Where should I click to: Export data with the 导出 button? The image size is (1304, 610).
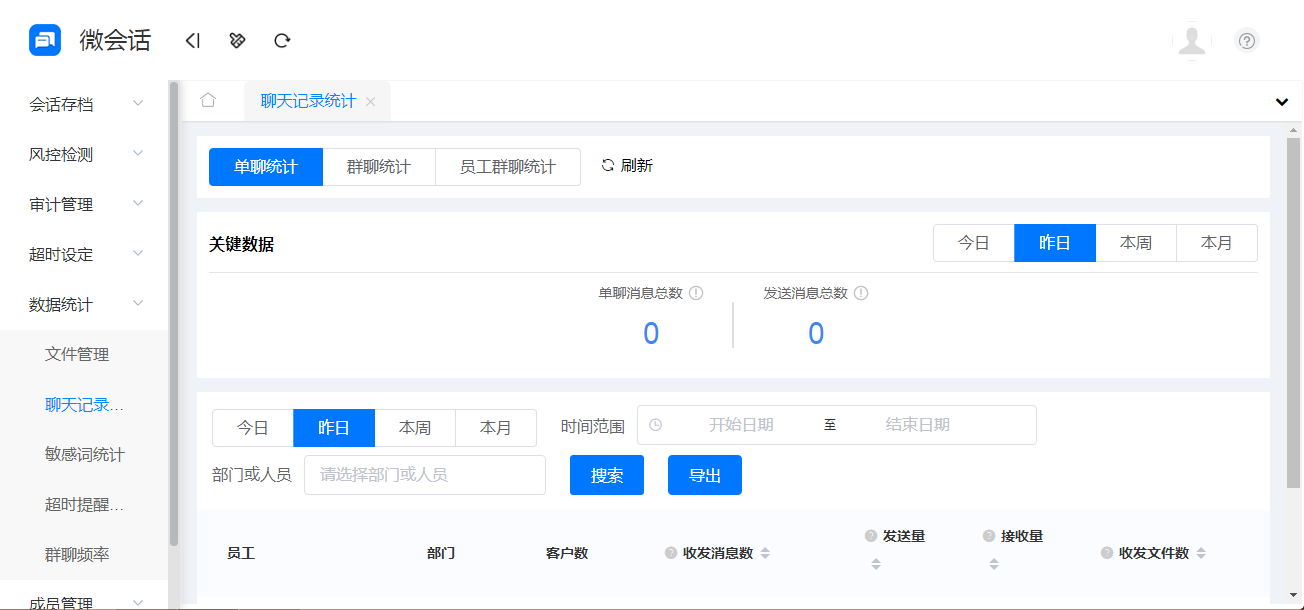tap(705, 475)
